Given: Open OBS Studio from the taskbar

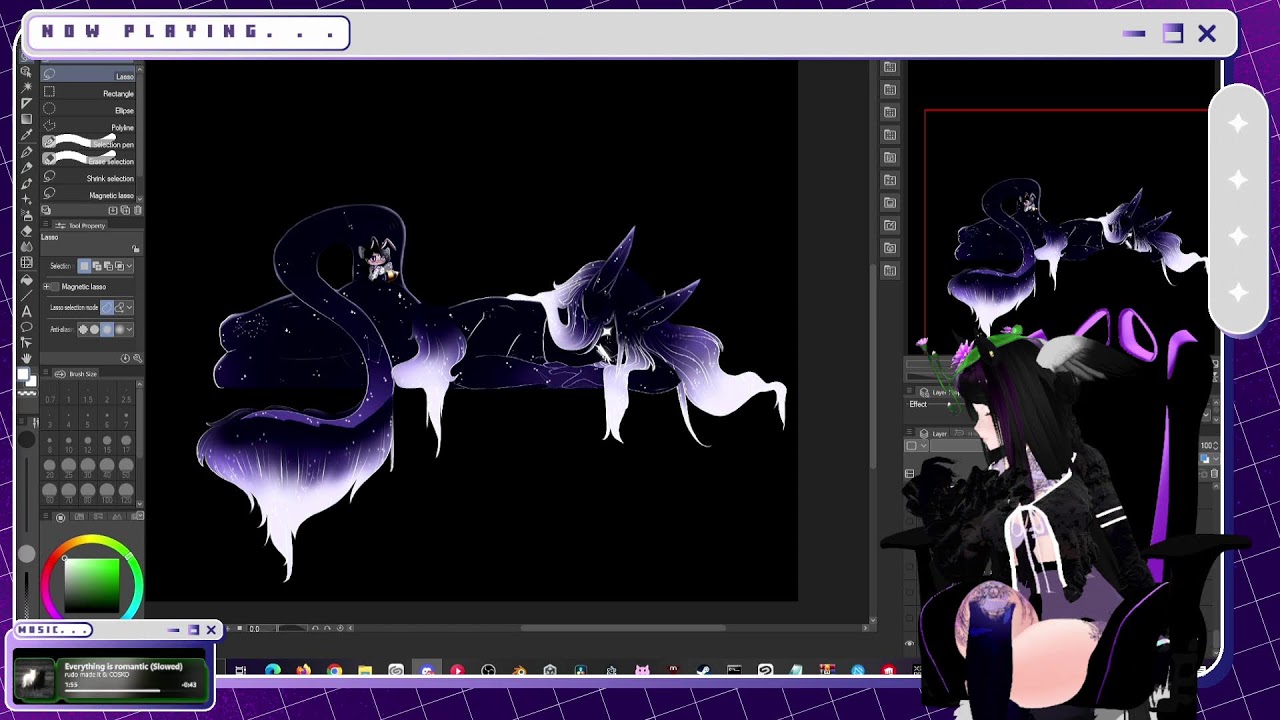Looking at the screenshot, I should click(488, 670).
